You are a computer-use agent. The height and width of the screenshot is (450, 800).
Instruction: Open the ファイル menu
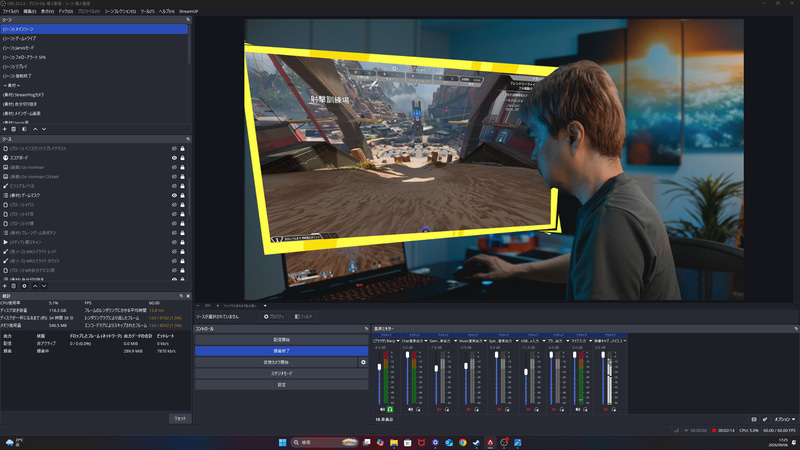click(x=11, y=11)
